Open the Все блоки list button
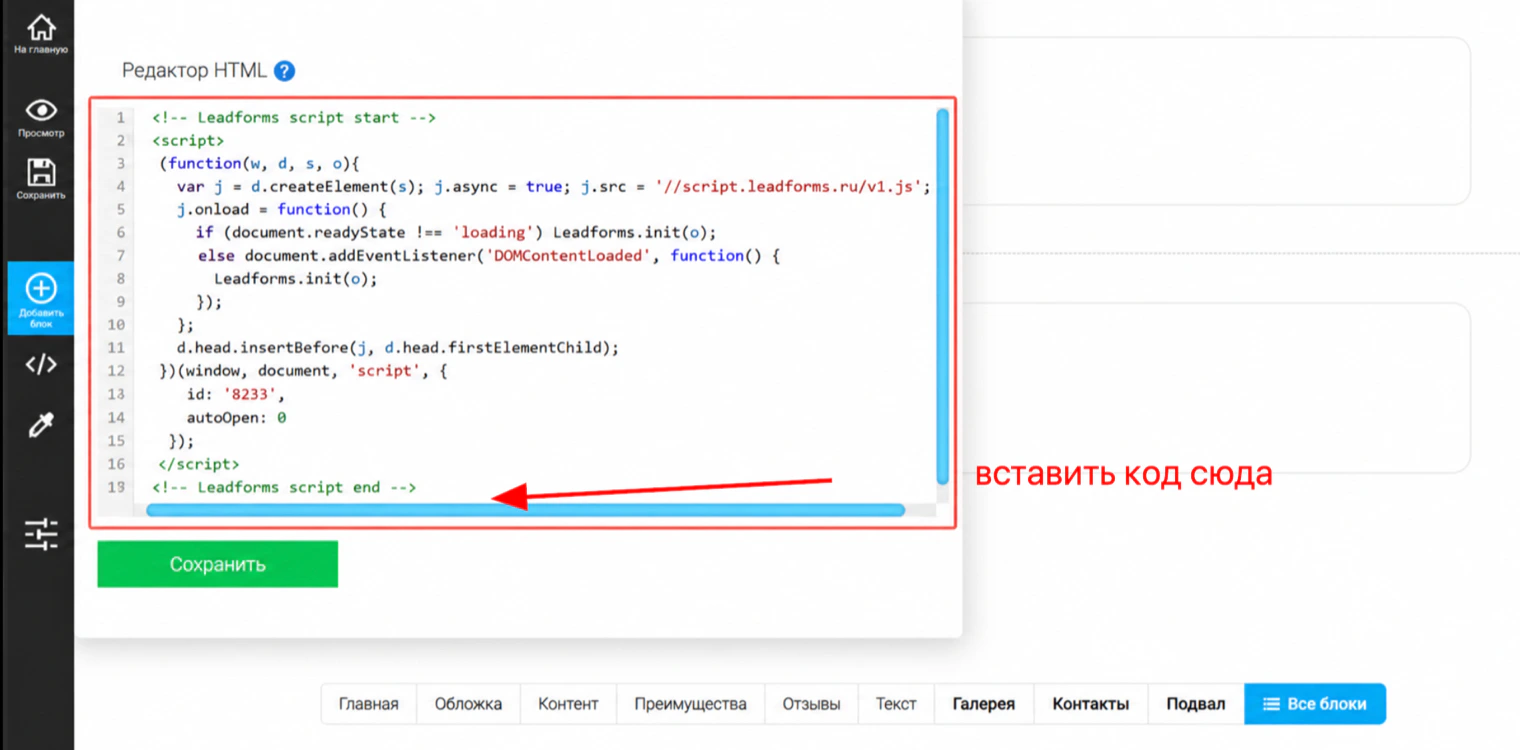Screen dimensions: 1520x750 tap(1315, 704)
